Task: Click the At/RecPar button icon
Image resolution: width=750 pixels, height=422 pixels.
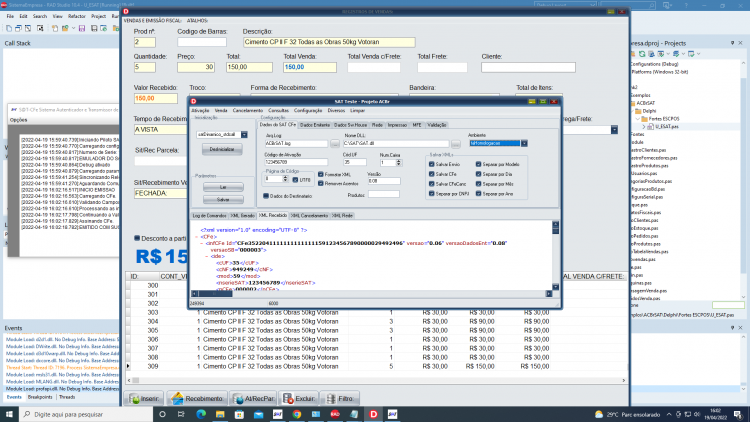Action: click(238, 399)
